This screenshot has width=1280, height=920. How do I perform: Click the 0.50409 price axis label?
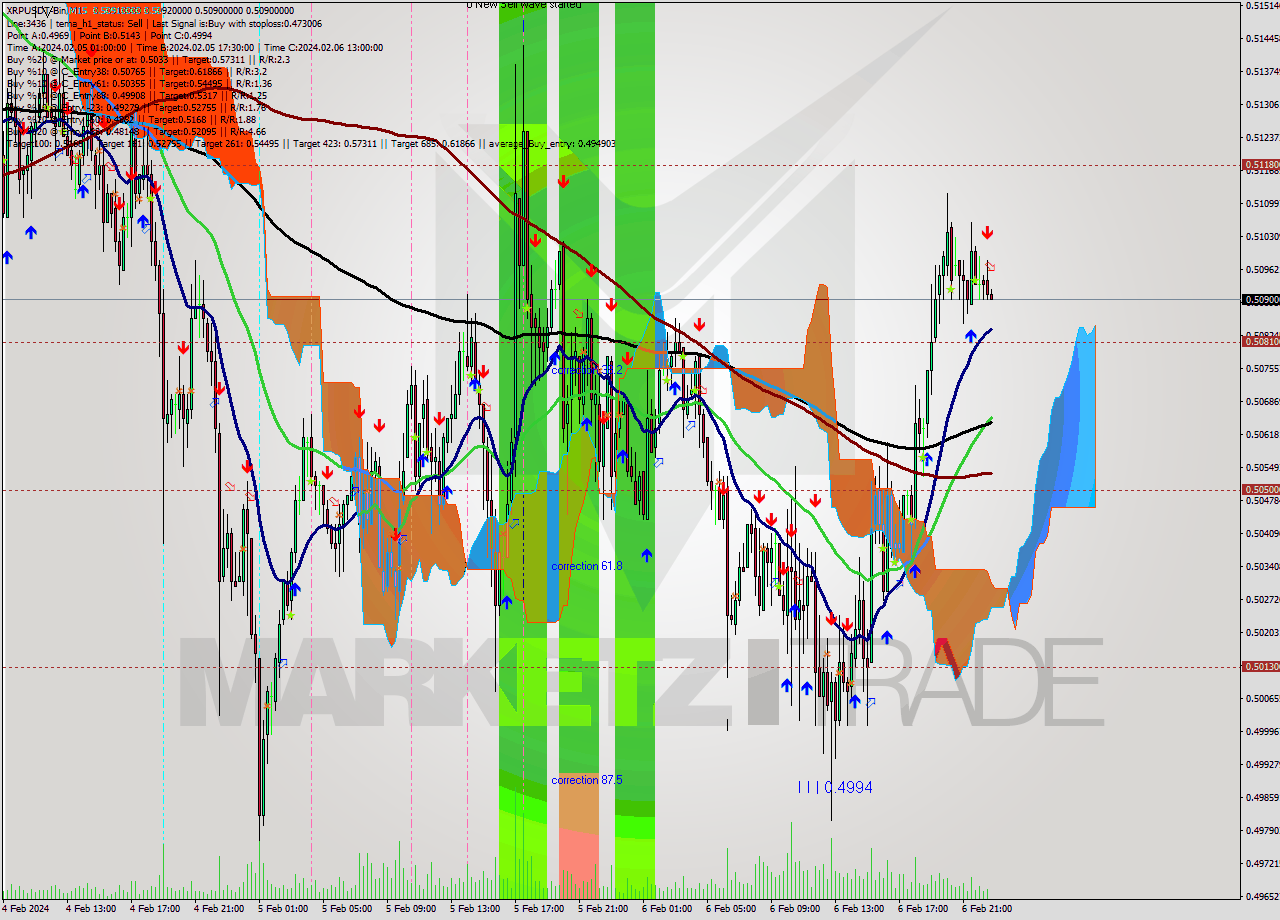pos(1262,533)
